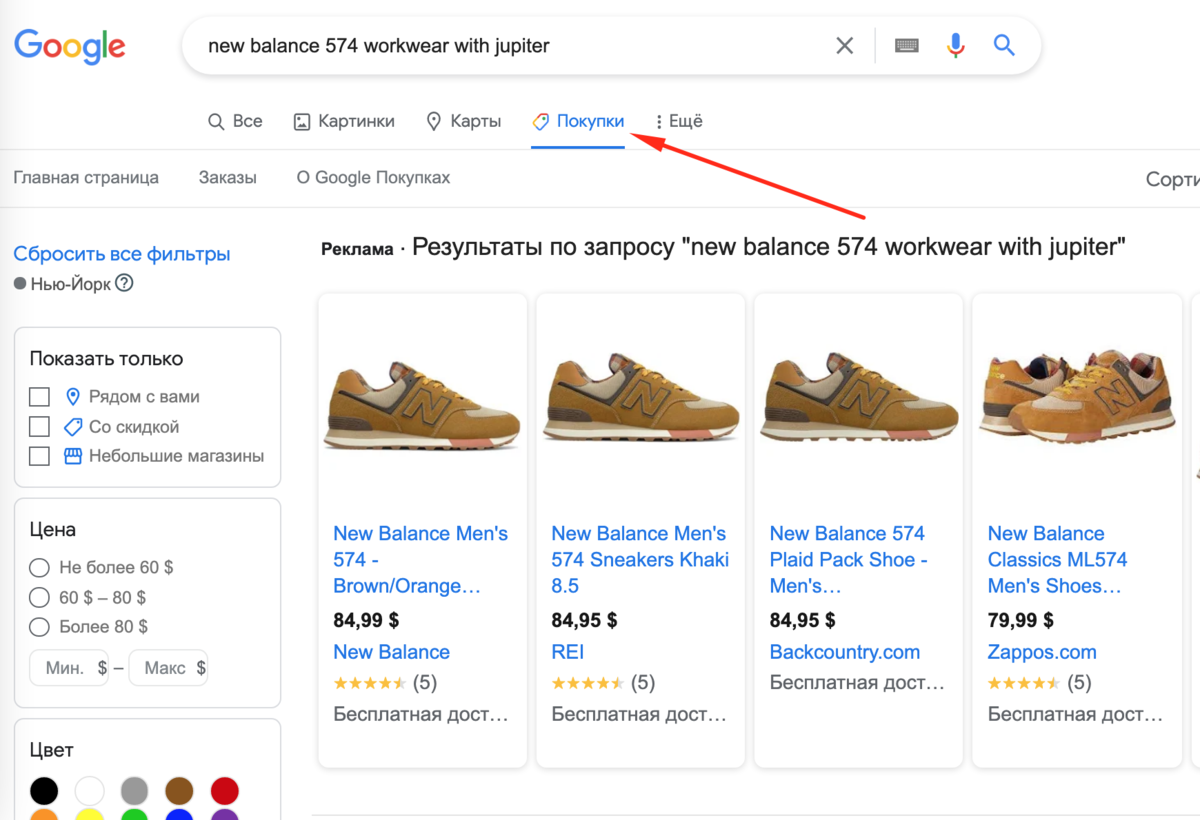Click the 79,99 $ price text

point(1020,620)
